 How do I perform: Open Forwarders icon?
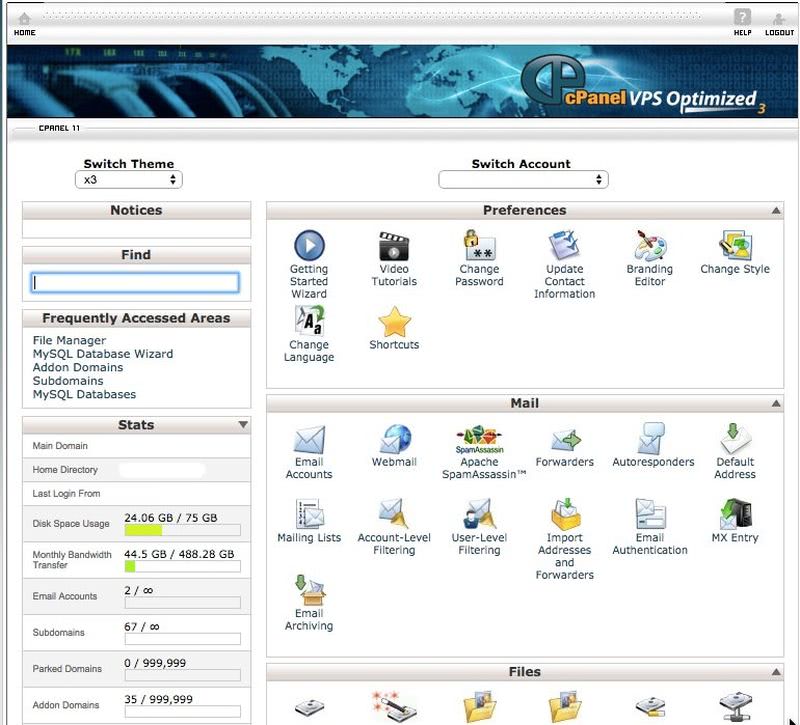click(x=565, y=440)
